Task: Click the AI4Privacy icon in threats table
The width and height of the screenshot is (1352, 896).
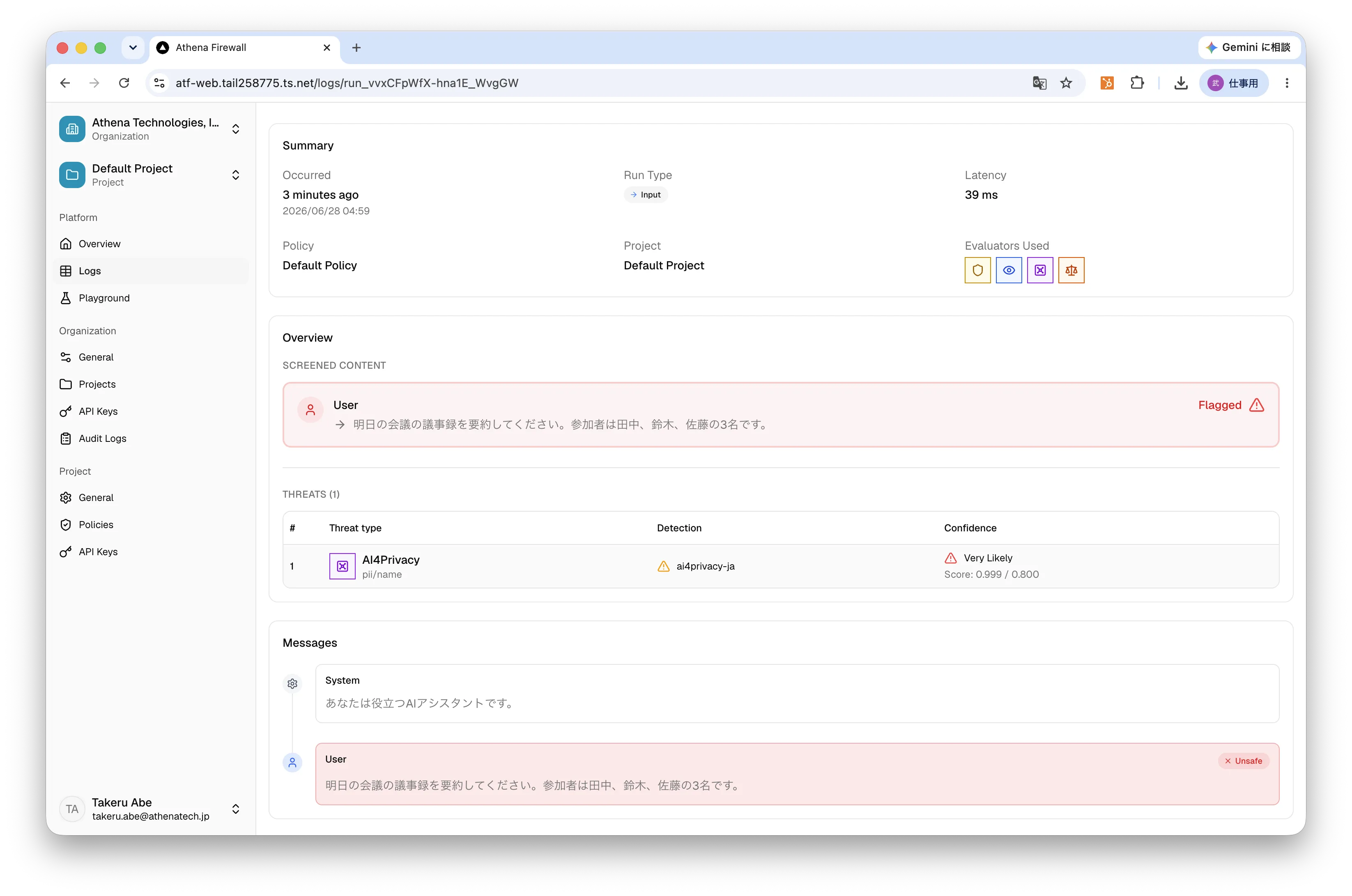Action: click(342, 566)
